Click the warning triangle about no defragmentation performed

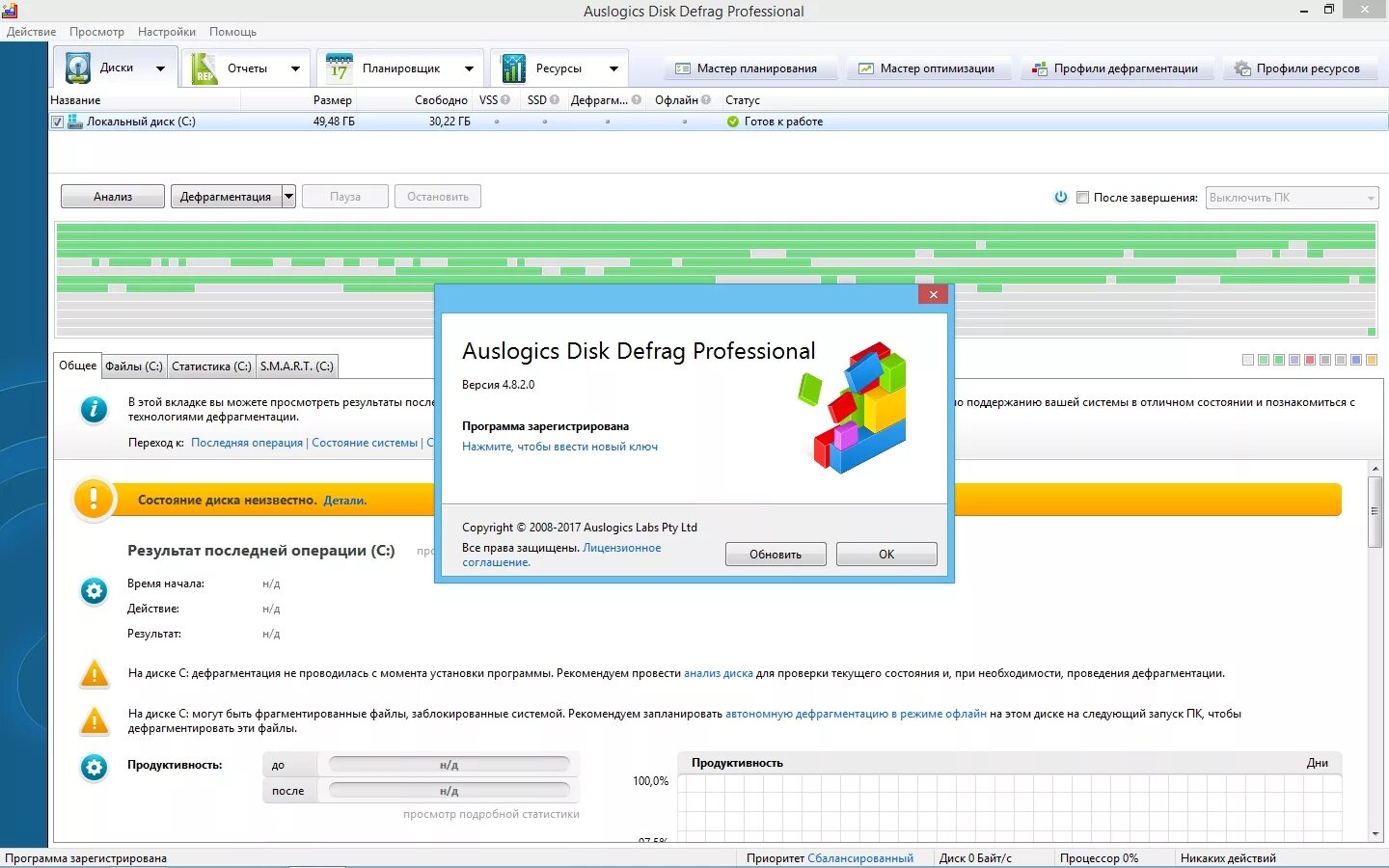[95, 673]
